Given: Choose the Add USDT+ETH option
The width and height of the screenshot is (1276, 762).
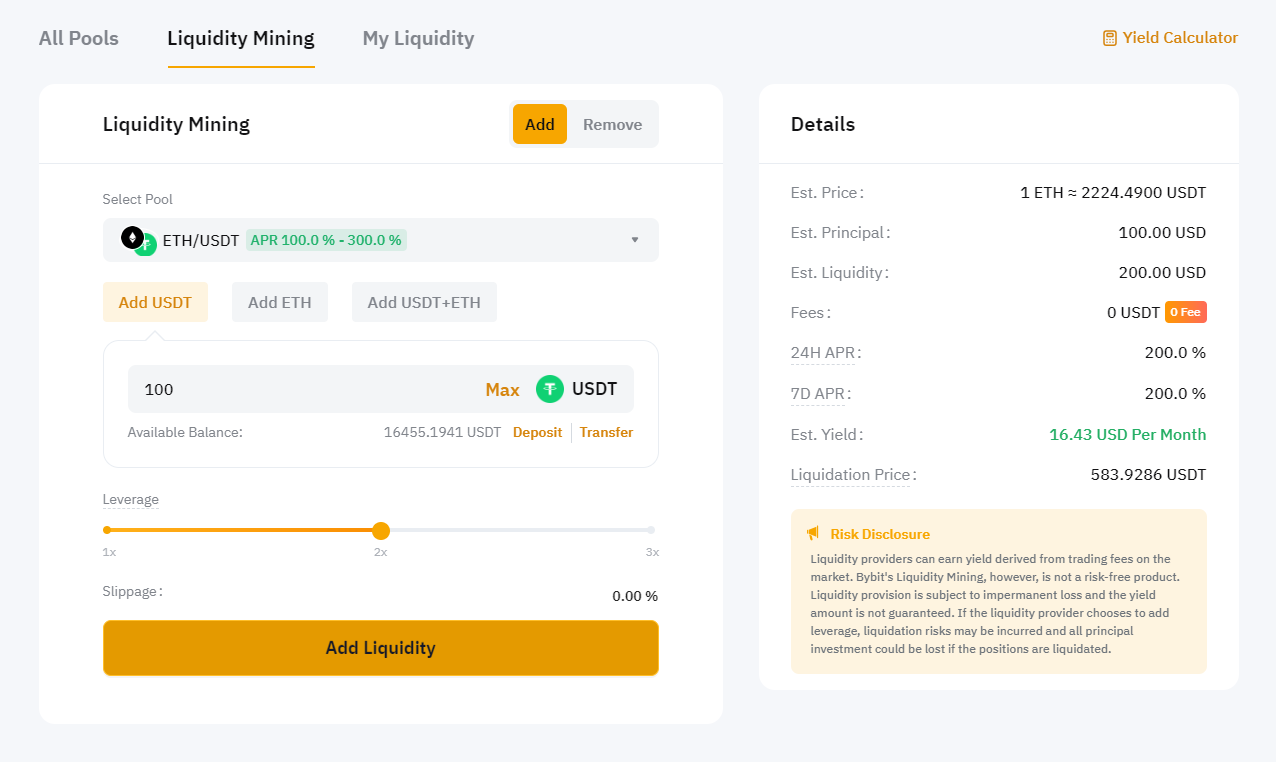Looking at the screenshot, I should 424,302.
